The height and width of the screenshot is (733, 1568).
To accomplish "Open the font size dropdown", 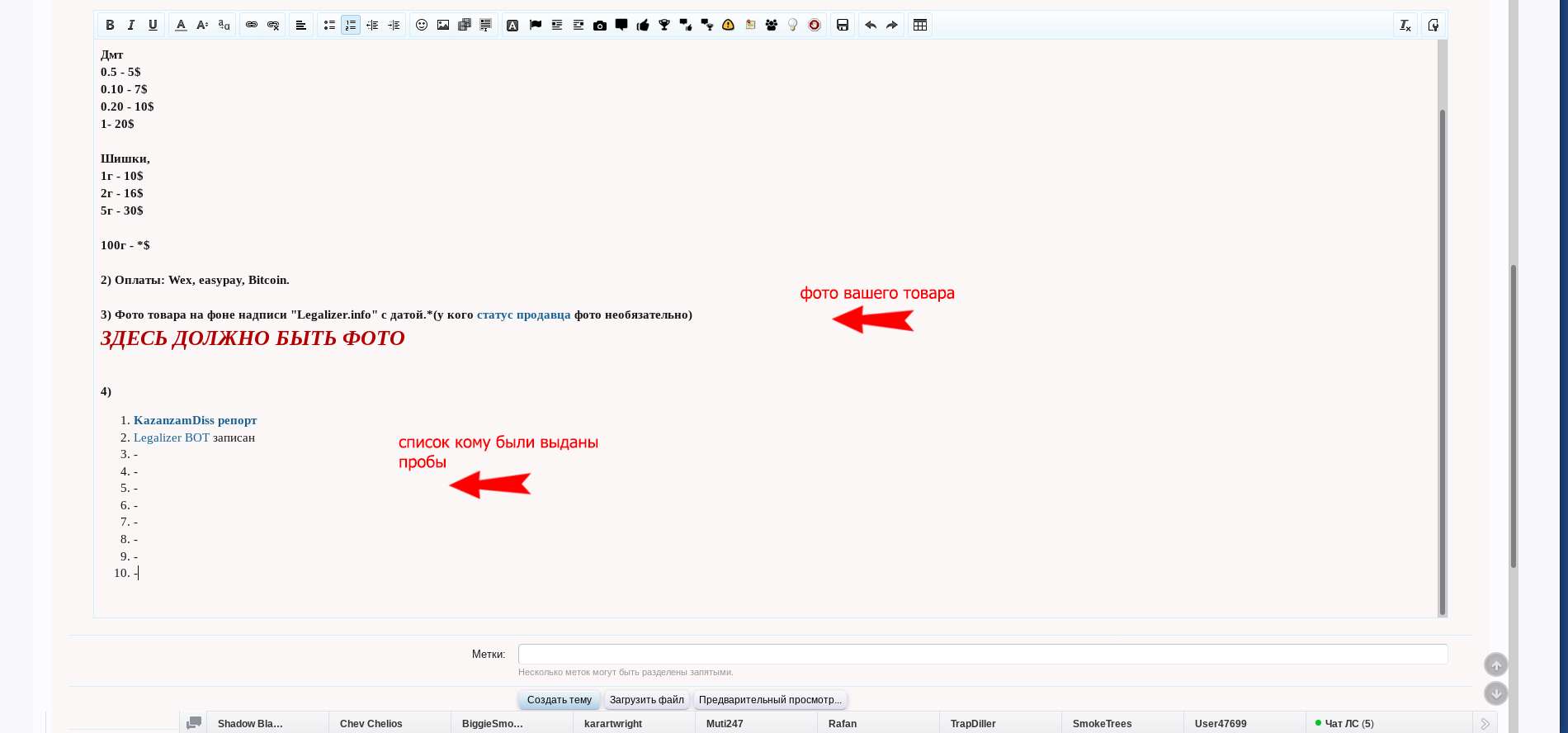I will pyautogui.click(x=202, y=25).
